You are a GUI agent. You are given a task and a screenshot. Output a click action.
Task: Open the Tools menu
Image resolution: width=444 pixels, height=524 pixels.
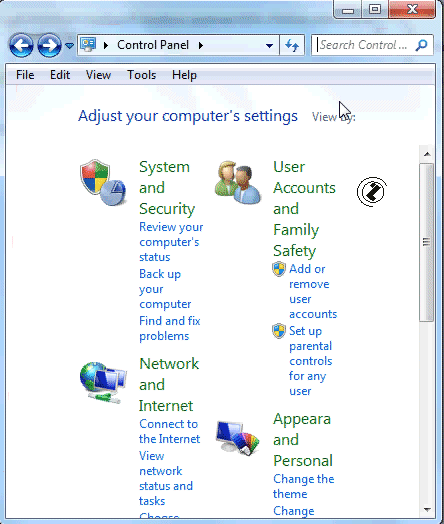141,75
